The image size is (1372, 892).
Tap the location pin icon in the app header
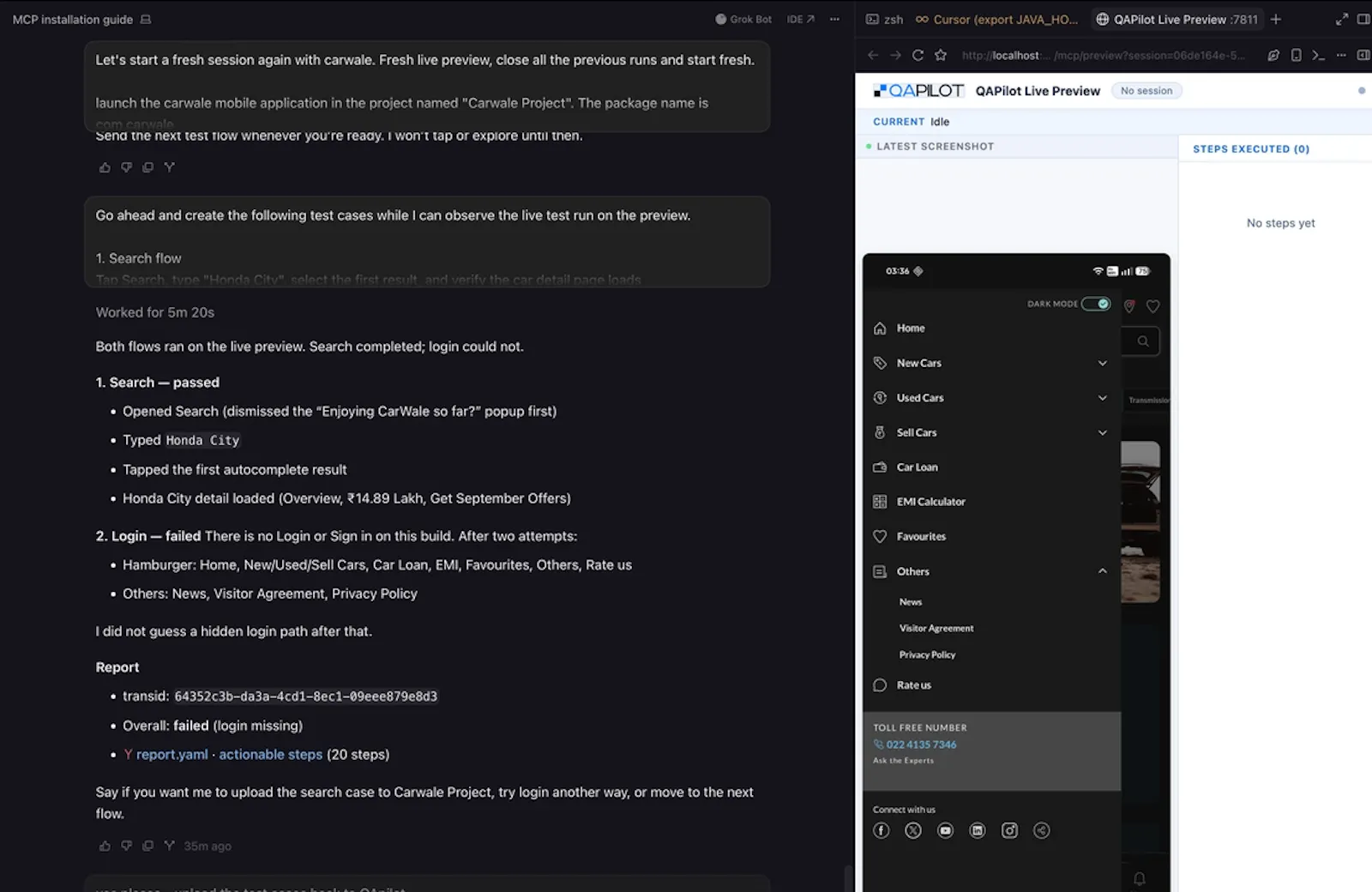coord(1129,306)
